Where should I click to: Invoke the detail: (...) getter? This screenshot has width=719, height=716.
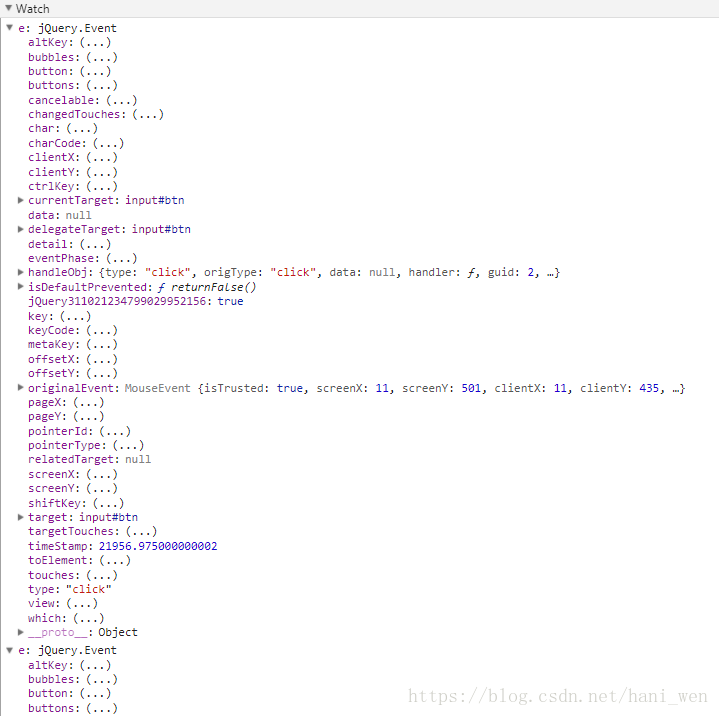(95, 244)
